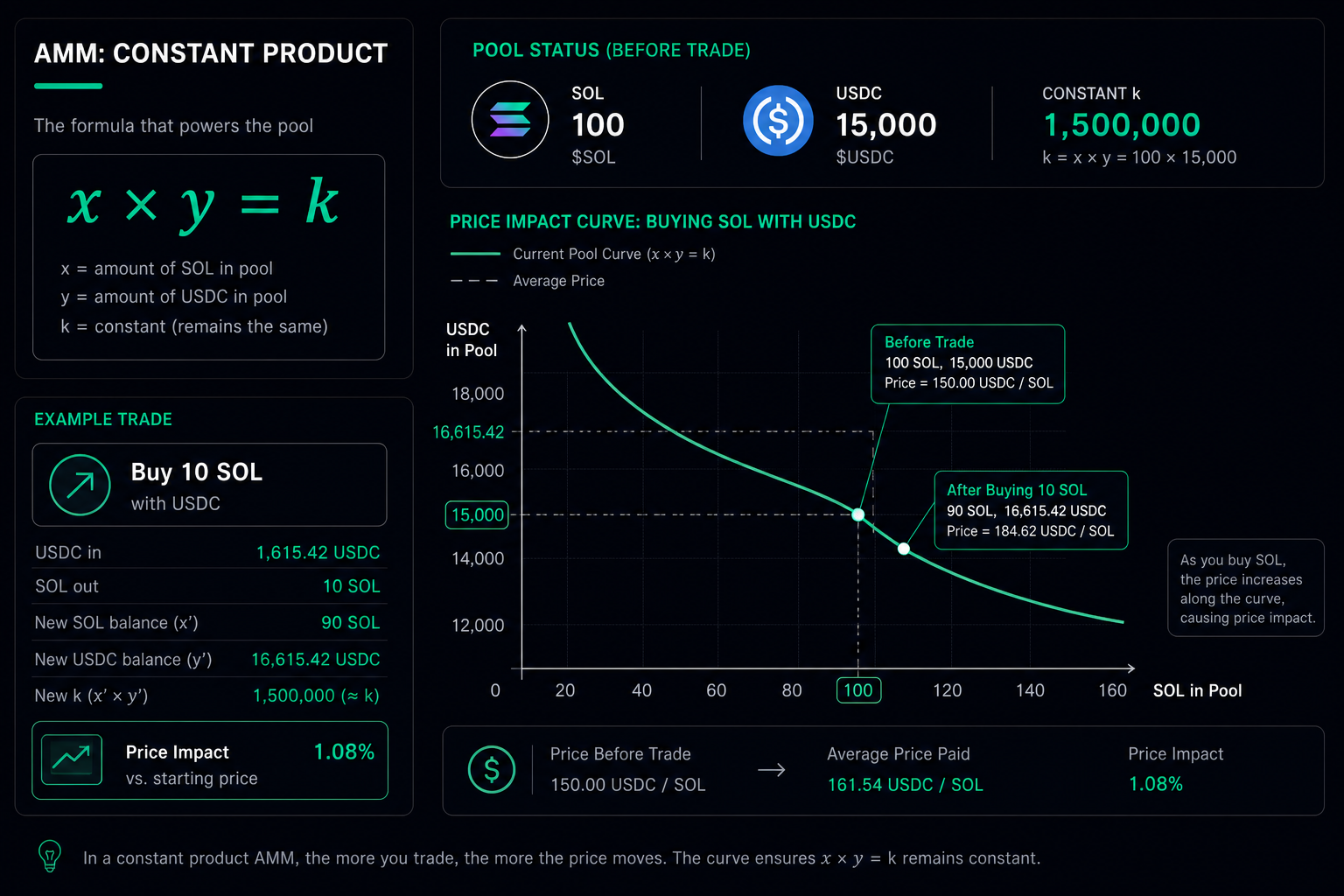
Task: Click the USDC in value 1,615.42 USDC
Action: (318, 553)
